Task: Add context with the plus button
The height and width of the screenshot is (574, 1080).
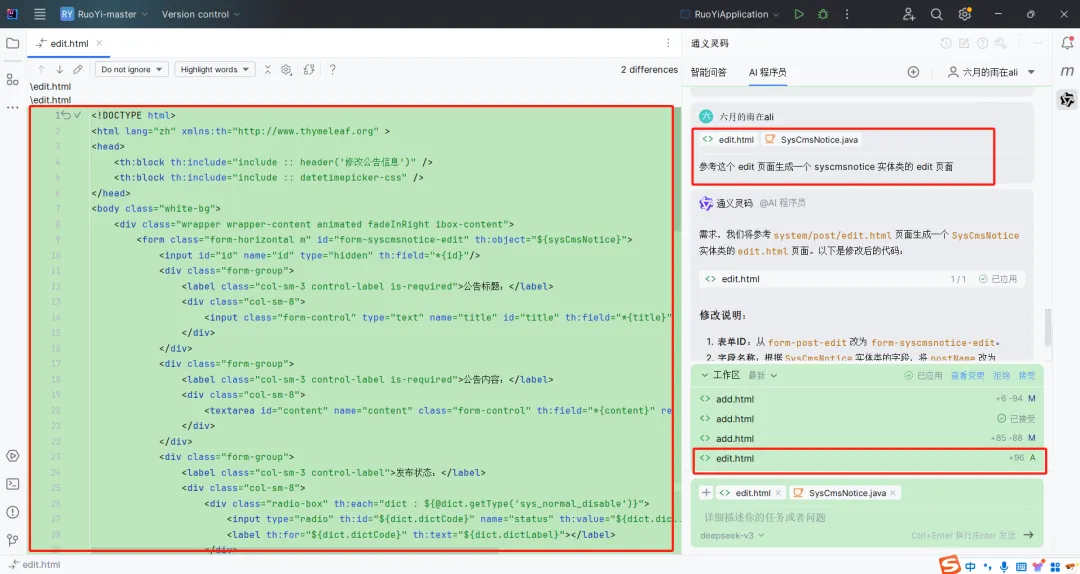Action: point(706,493)
